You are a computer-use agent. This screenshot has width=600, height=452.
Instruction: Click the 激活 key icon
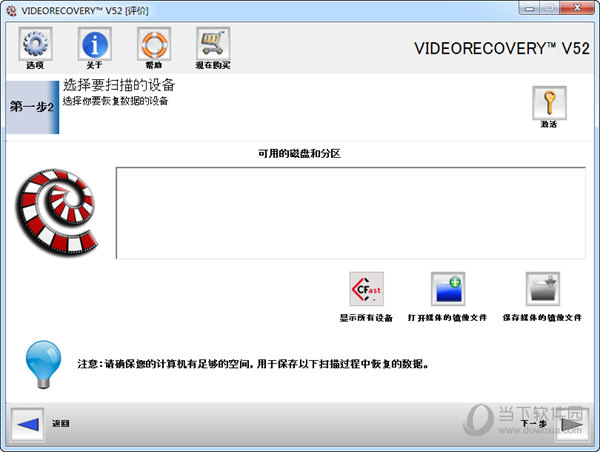[549, 103]
